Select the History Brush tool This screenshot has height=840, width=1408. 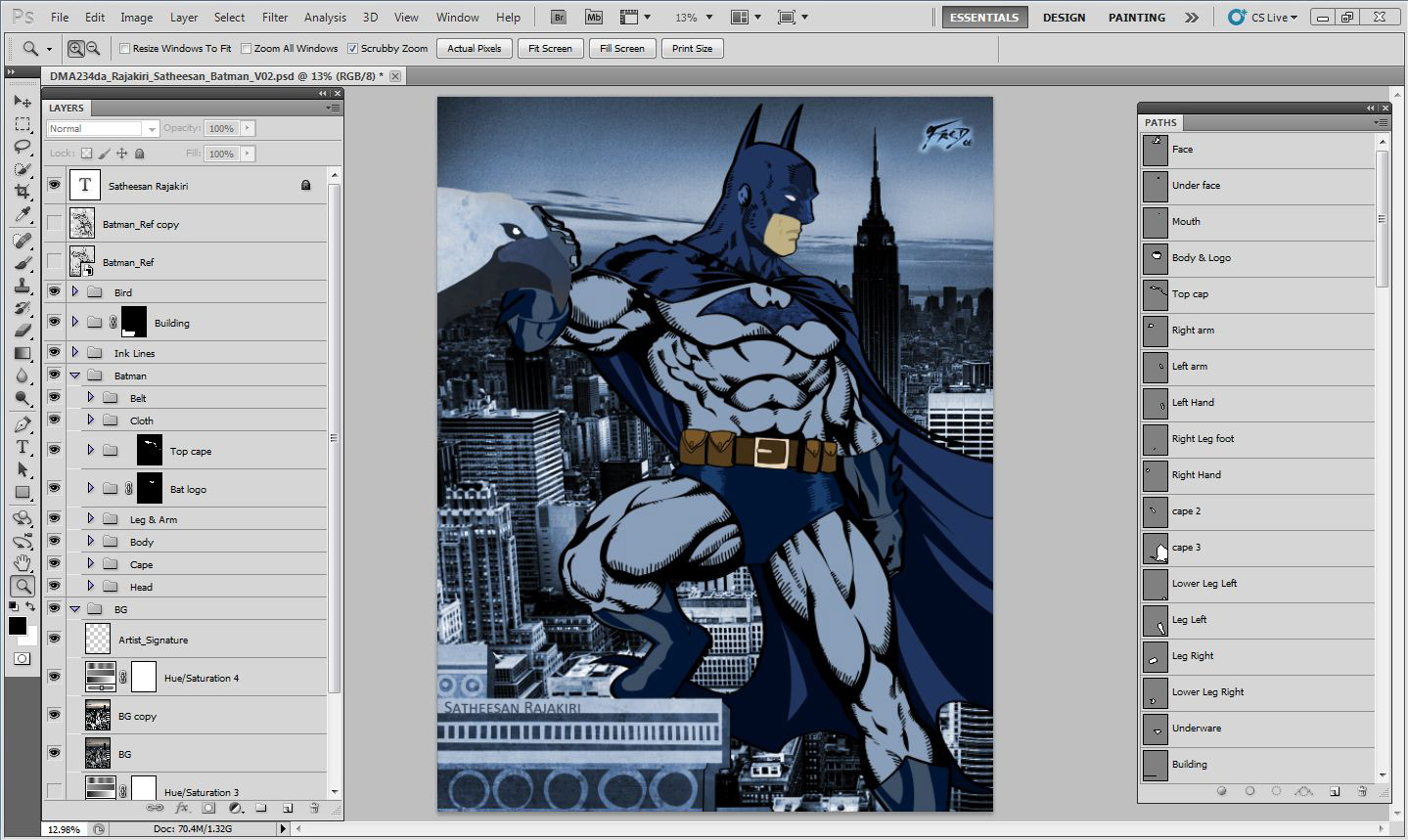coord(23,308)
